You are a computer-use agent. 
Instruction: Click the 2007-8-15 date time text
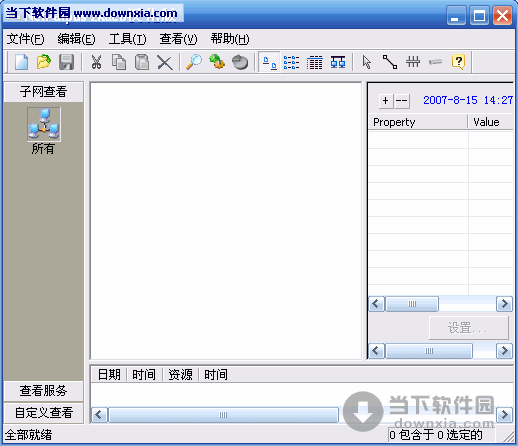468,100
